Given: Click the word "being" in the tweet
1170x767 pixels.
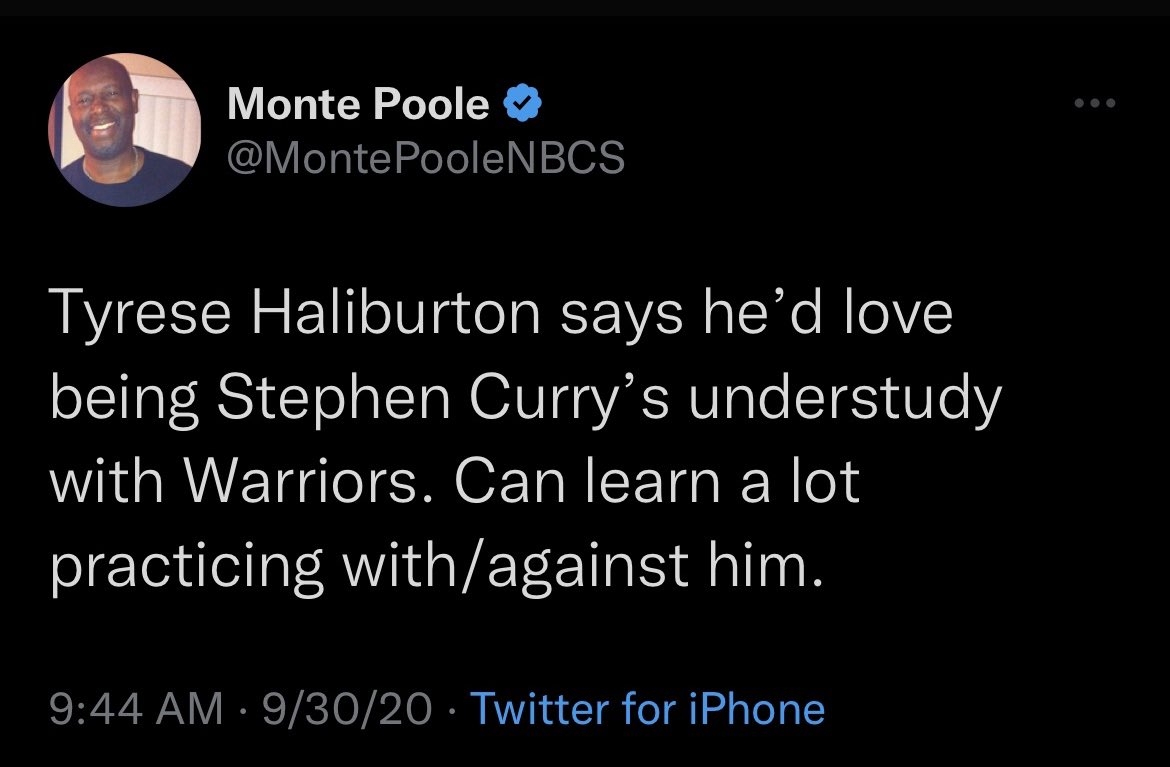Looking at the screenshot, I should click(123, 400).
